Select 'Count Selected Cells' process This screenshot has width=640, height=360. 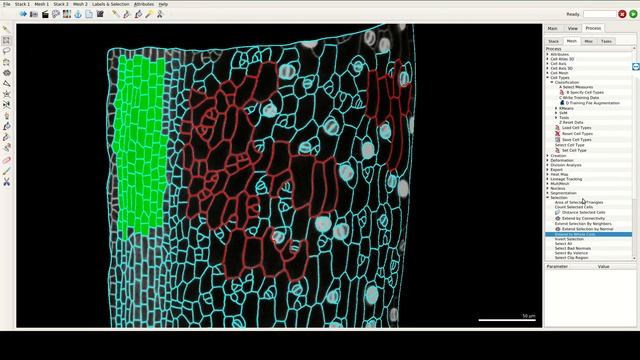point(574,207)
